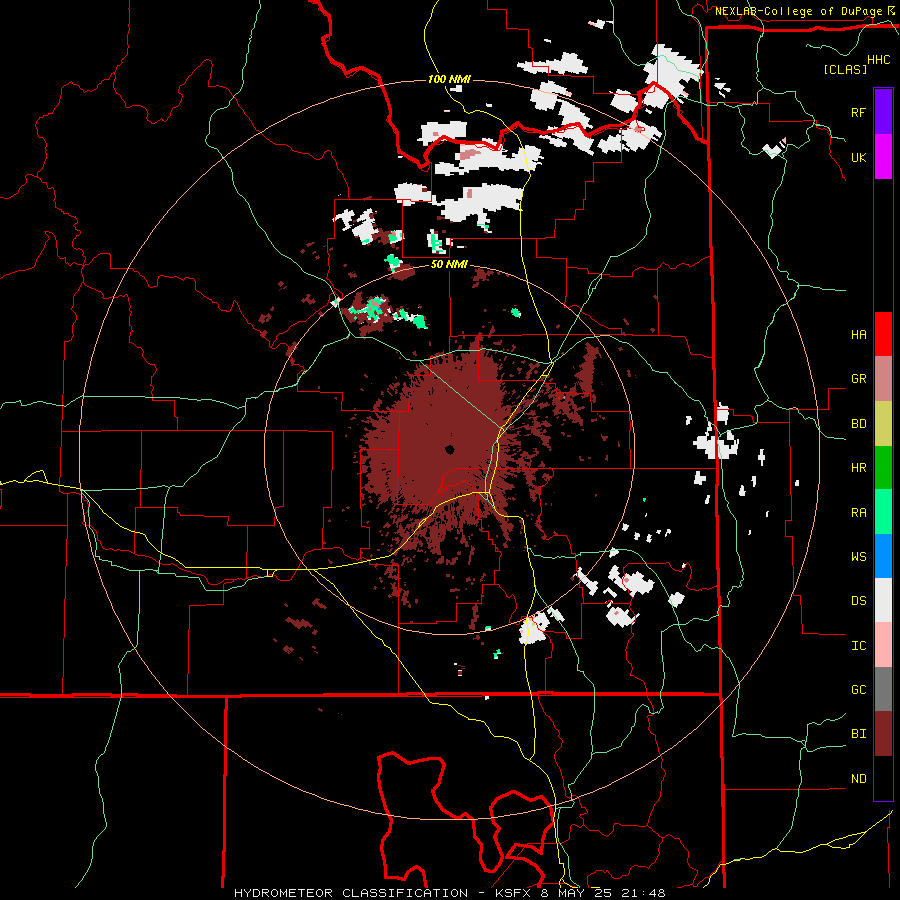This screenshot has width=900, height=900.
Task: Click the 100 NMI range ring label
Action: pos(449,79)
